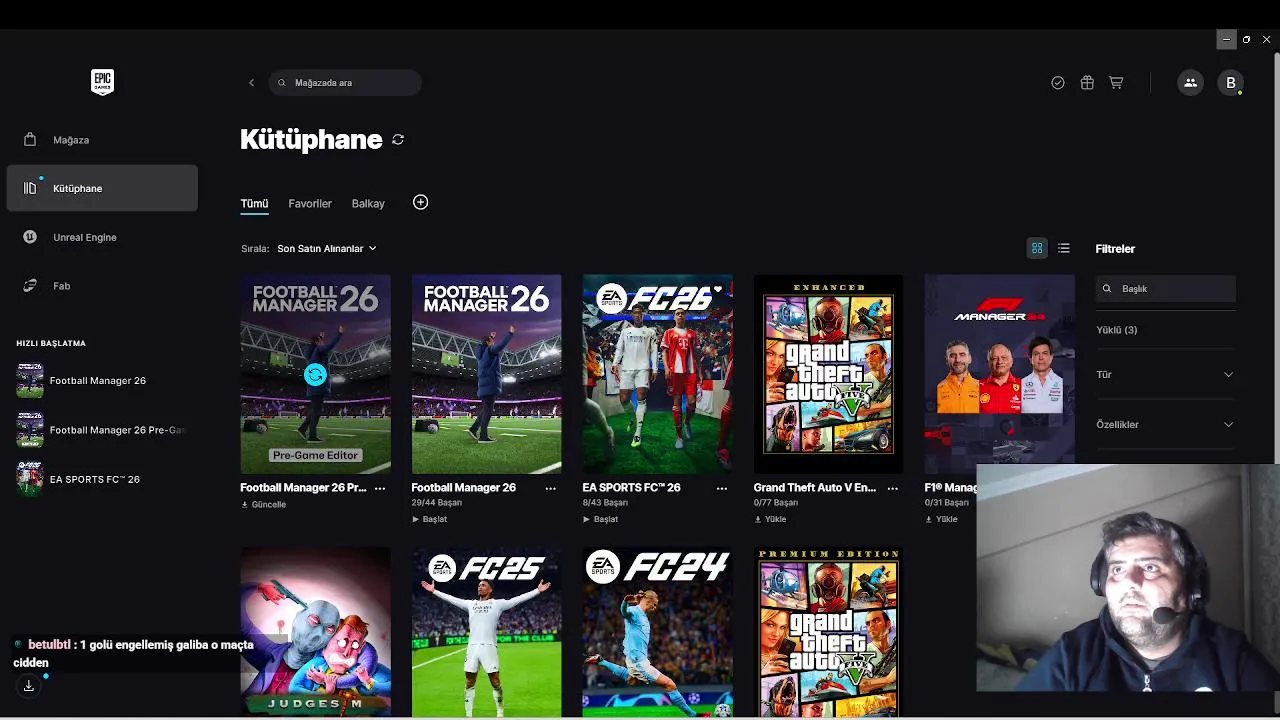This screenshot has height=720, width=1280.
Task: Click Yükle under F1 Manager
Action: coord(941,519)
